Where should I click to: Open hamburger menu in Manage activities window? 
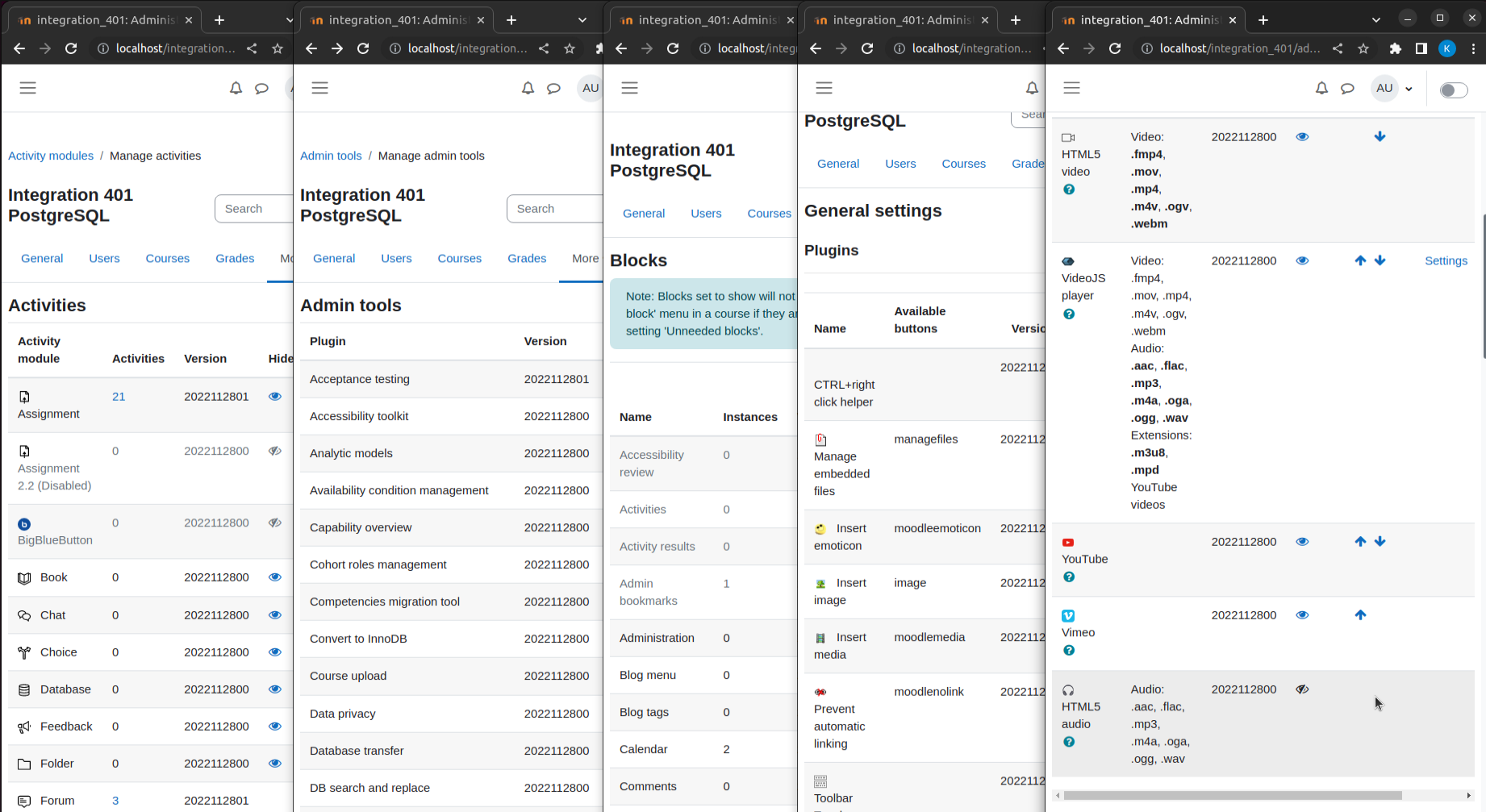[x=28, y=88]
